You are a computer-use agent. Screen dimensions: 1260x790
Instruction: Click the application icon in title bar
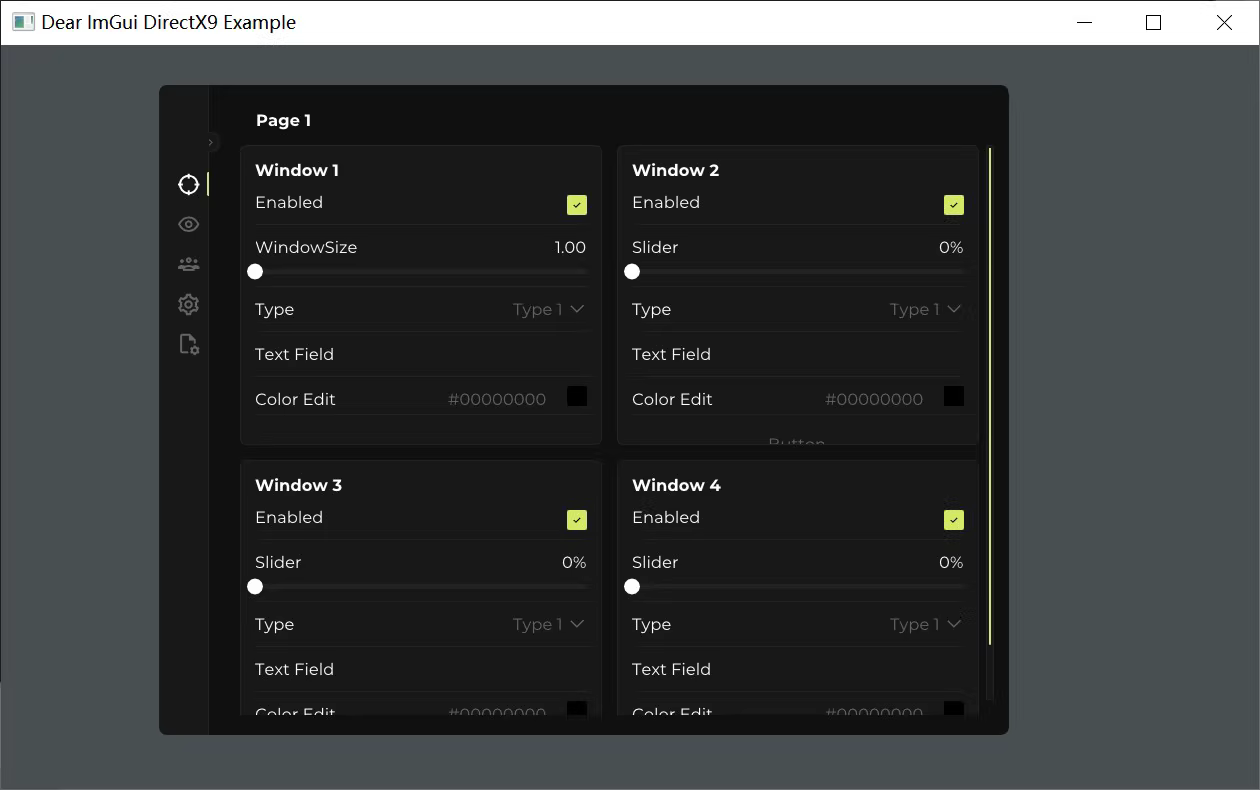point(23,22)
